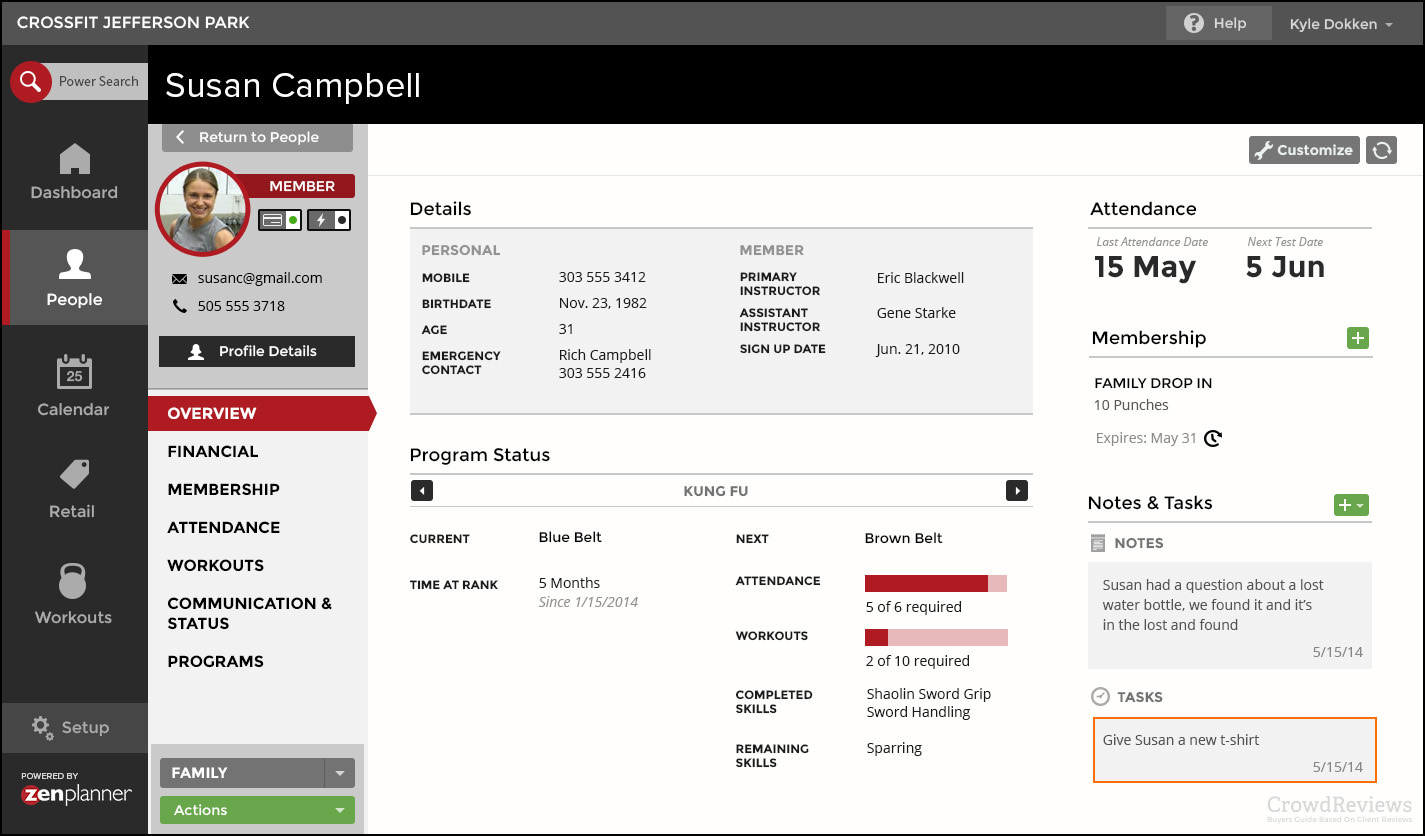Show previous program with left arrow

[422, 491]
